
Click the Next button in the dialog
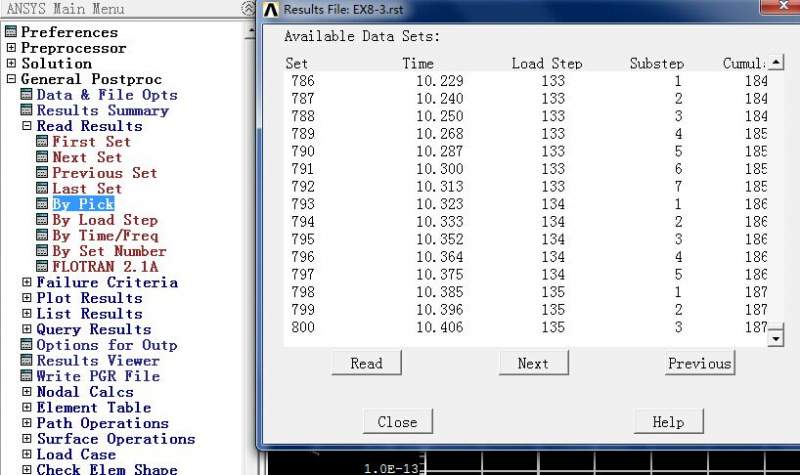click(x=533, y=363)
